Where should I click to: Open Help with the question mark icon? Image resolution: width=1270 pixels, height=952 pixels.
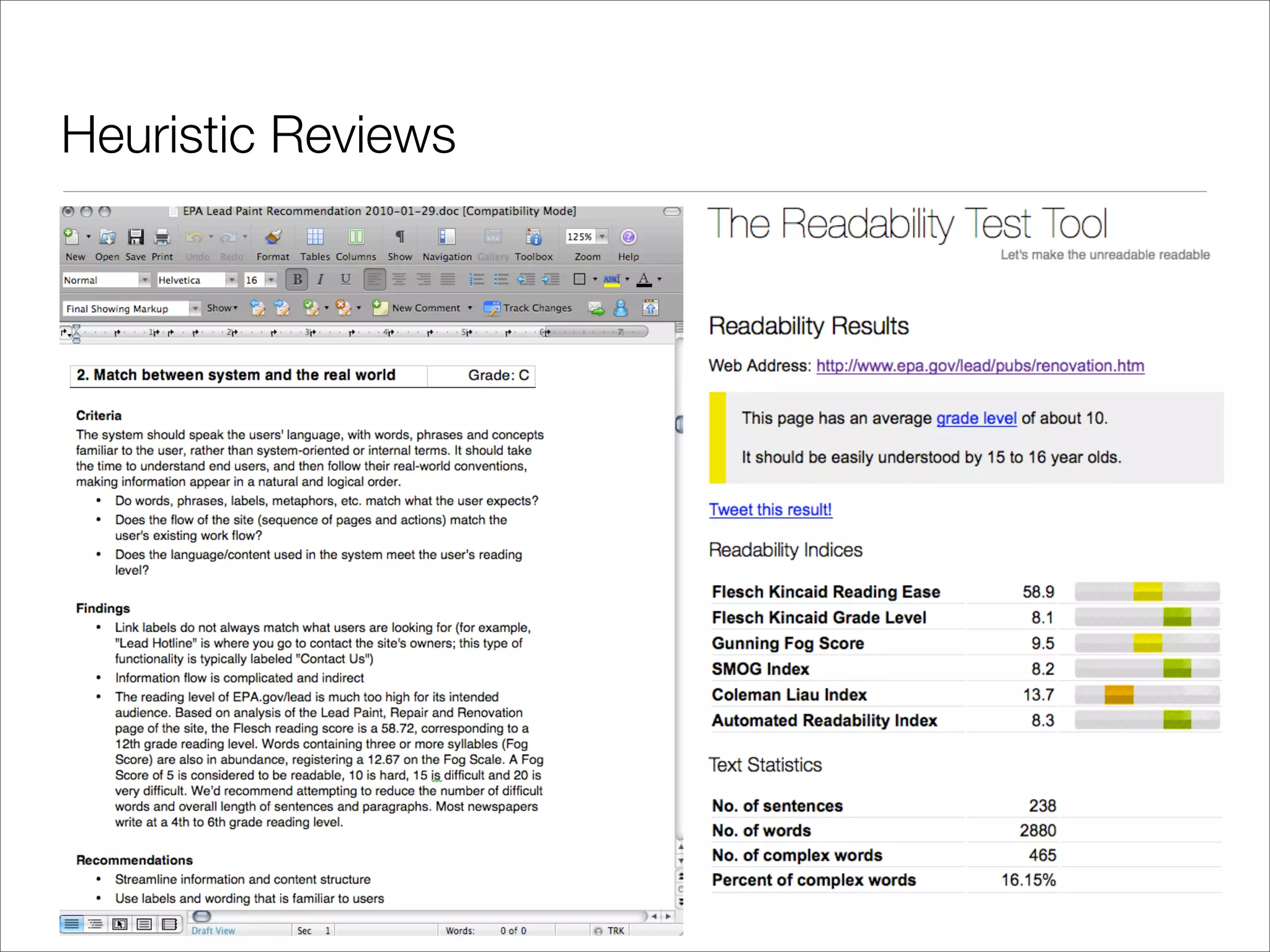(x=628, y=237)
